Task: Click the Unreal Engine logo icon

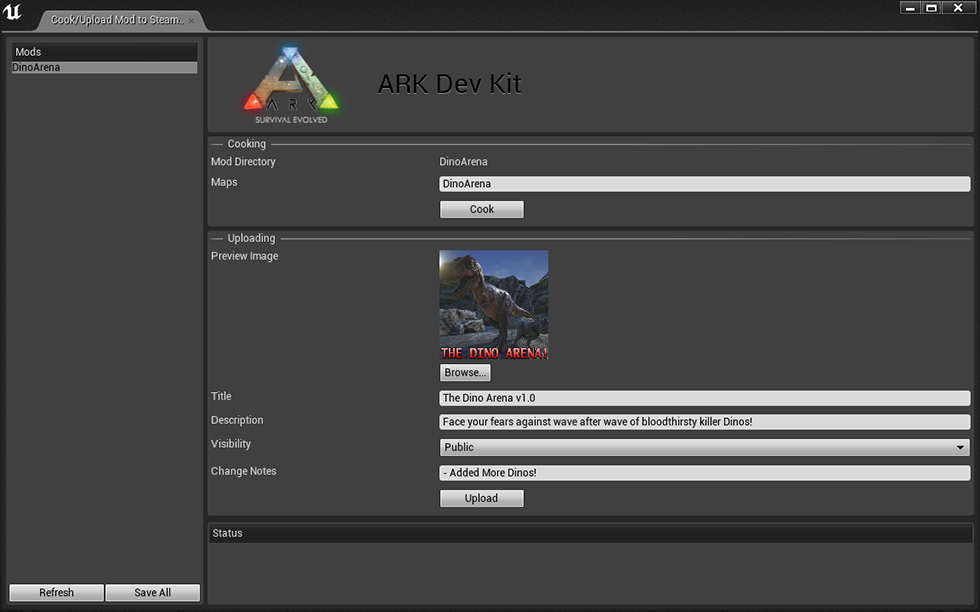Action: (x=13, y=13)
